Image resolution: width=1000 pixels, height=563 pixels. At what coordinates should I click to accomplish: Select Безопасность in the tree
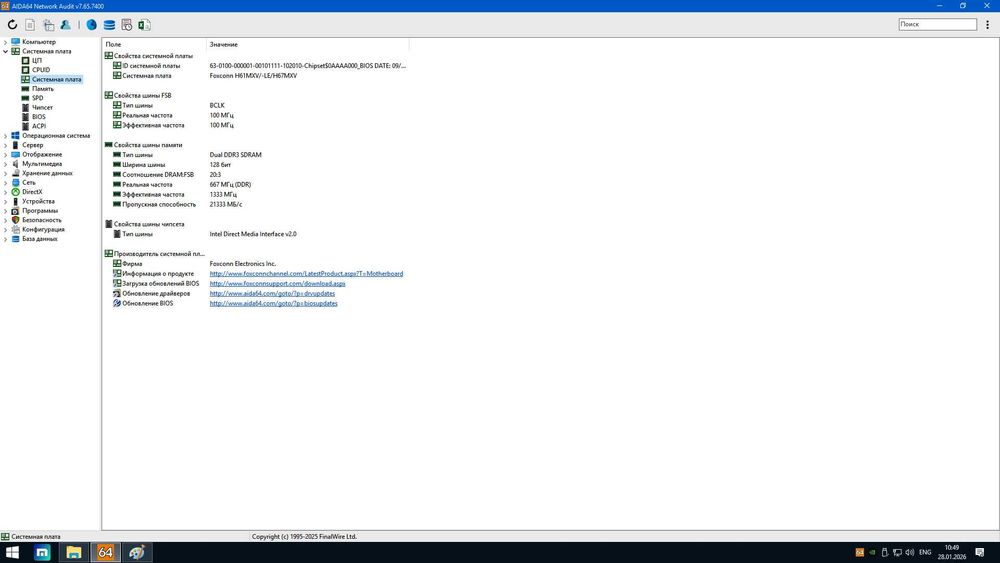[x=41, y=220]
